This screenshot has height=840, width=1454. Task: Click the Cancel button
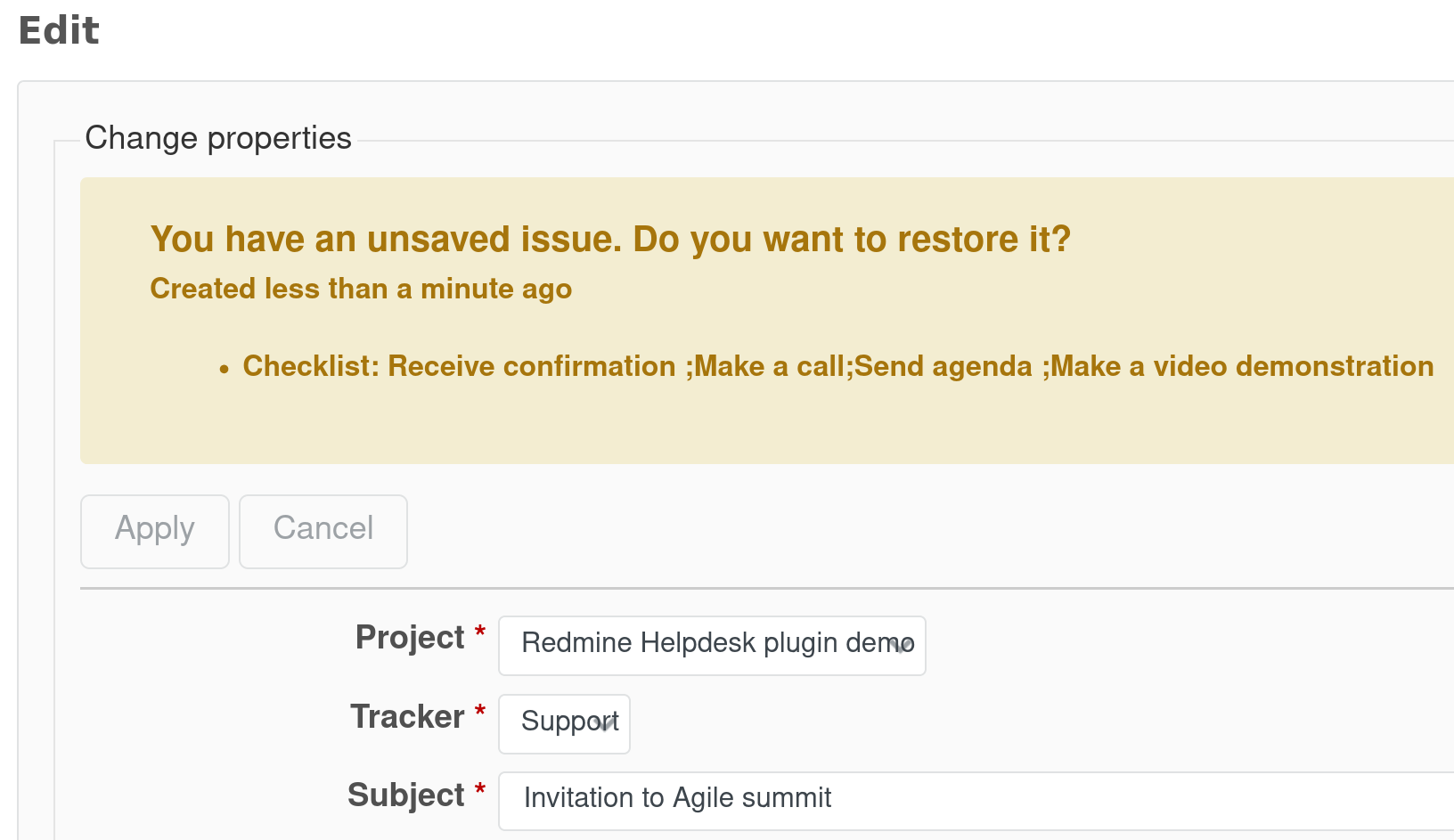click(323, 531)
